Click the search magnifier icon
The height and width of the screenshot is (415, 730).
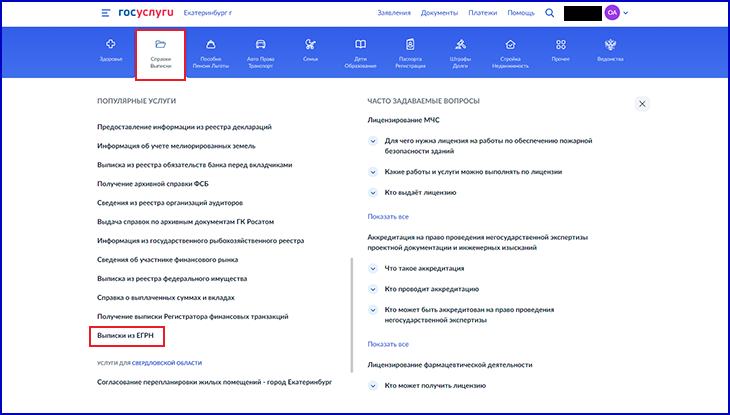coord(550,13)
